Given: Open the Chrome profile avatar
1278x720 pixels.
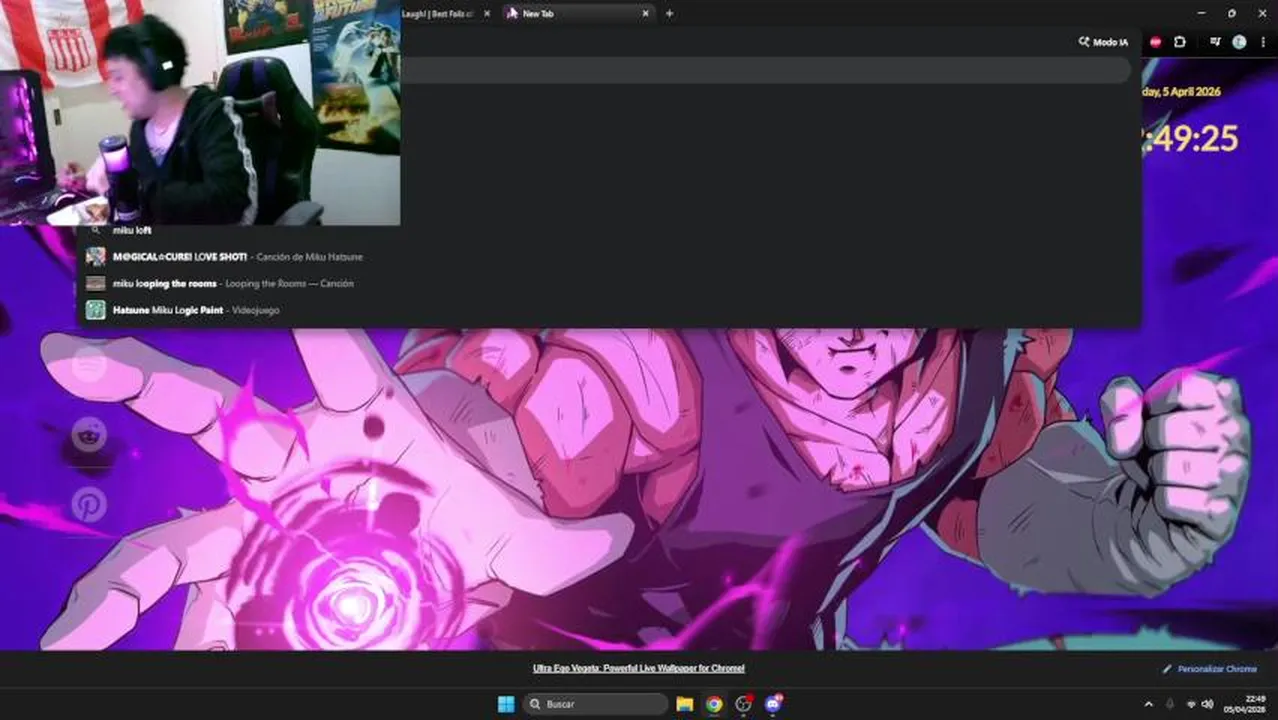Looking at the screenshot, I should coord(1239,42).
